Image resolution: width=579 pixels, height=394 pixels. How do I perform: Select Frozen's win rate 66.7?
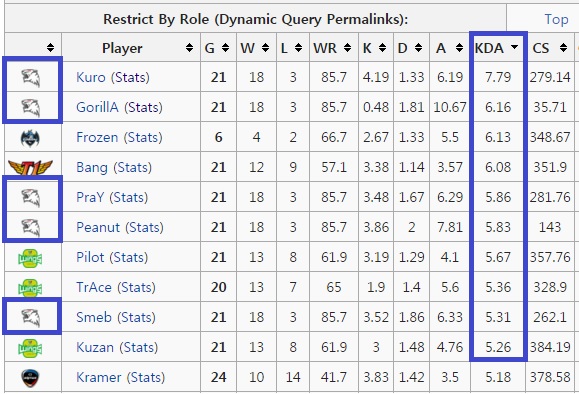pos(334,137)
